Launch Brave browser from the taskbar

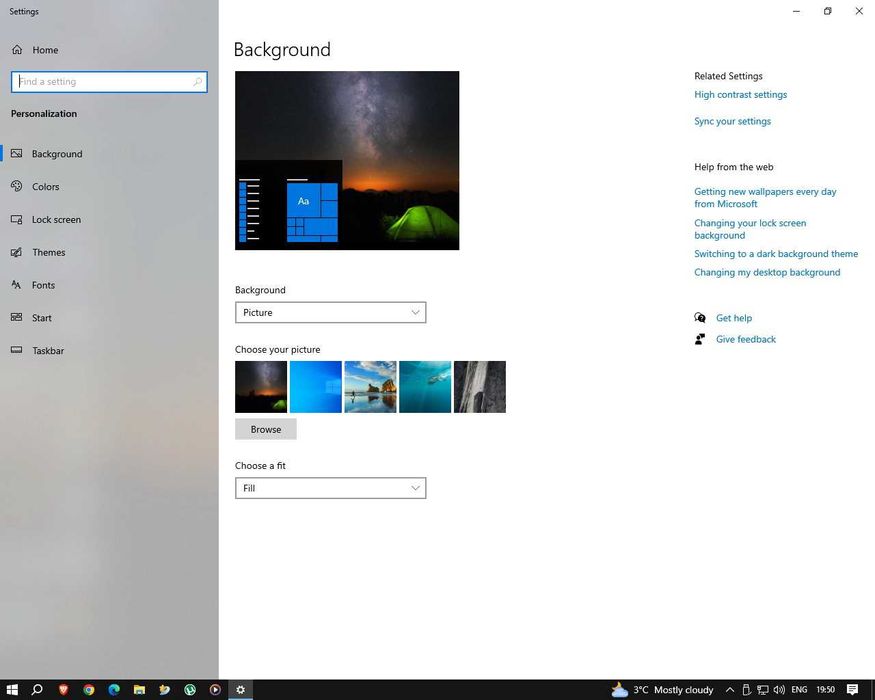(x=63, y=690)
